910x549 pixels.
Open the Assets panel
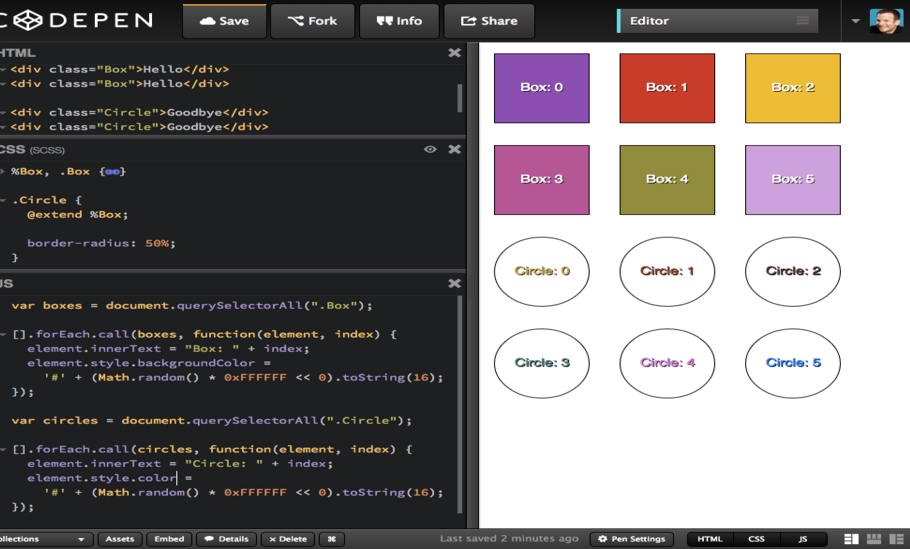coord(120,539)
